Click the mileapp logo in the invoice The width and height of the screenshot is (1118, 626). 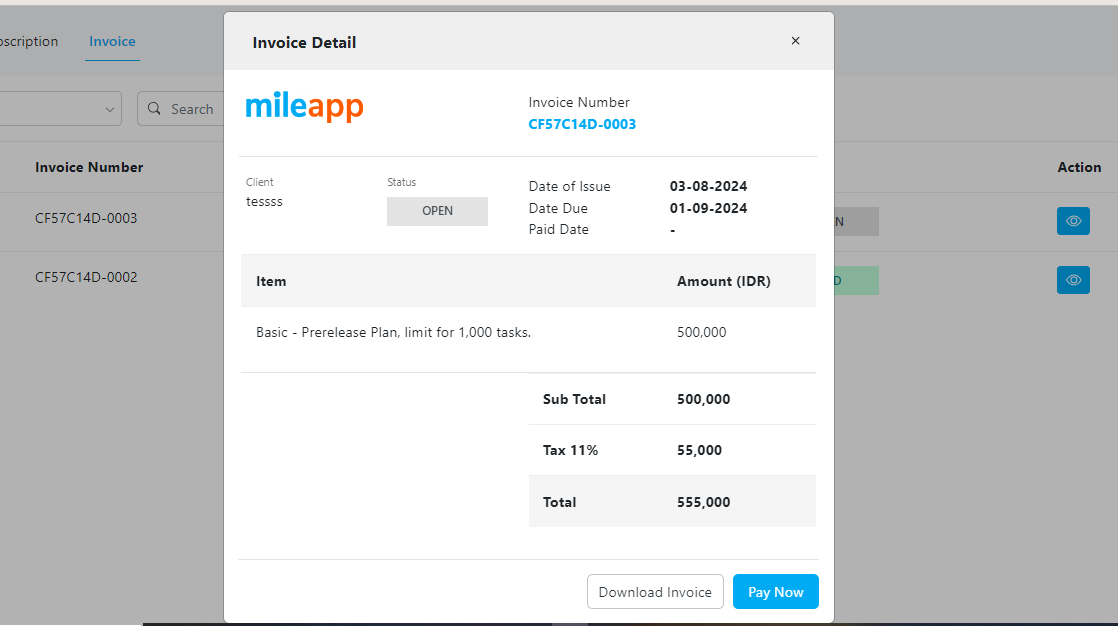[304, 106]
